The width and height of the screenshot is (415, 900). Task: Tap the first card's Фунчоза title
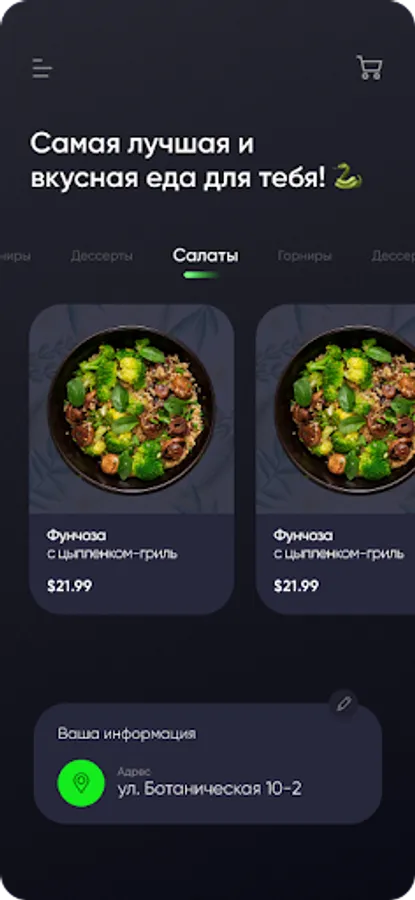coord(76,536)
